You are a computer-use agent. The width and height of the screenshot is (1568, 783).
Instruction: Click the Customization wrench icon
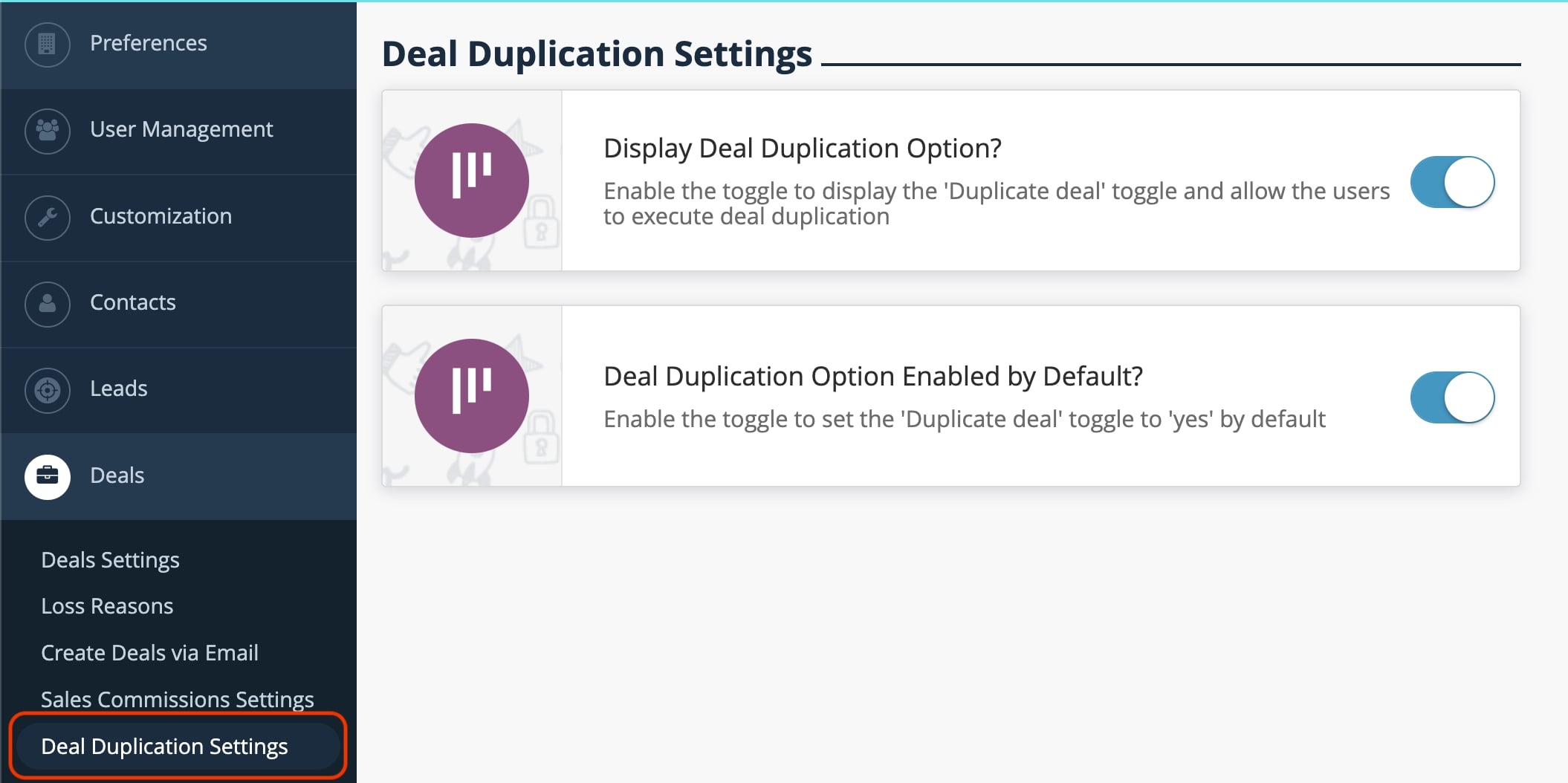47,217
